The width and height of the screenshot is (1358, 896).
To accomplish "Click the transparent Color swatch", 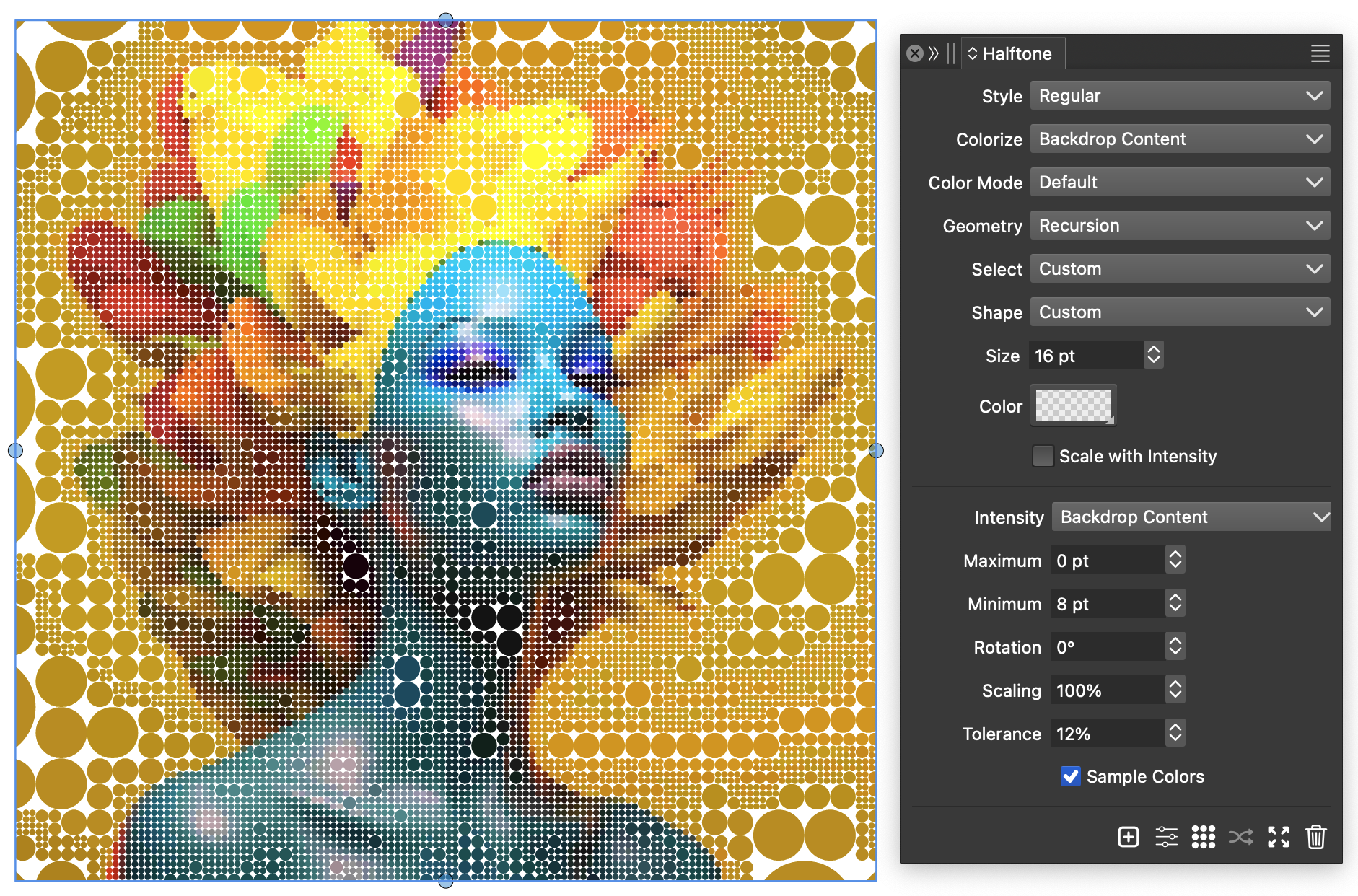I will pos(1073,405).
